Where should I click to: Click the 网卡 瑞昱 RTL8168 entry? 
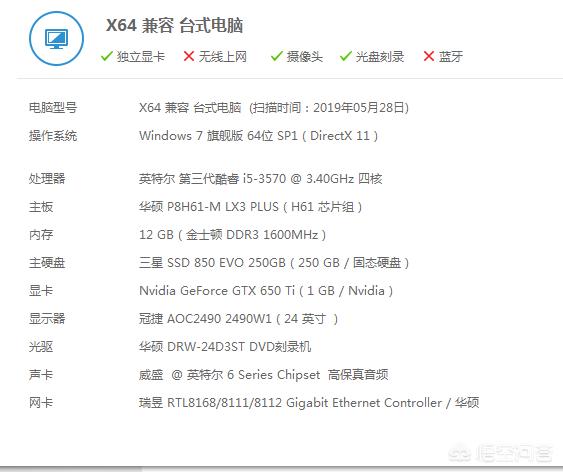coord(309,403)
